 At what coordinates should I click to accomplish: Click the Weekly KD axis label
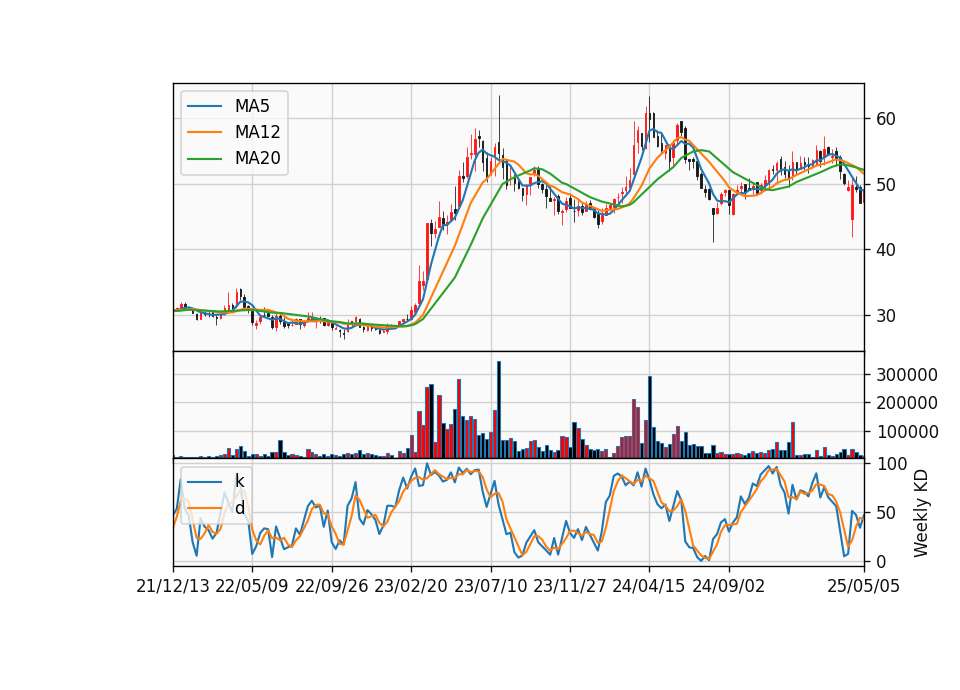921,513
